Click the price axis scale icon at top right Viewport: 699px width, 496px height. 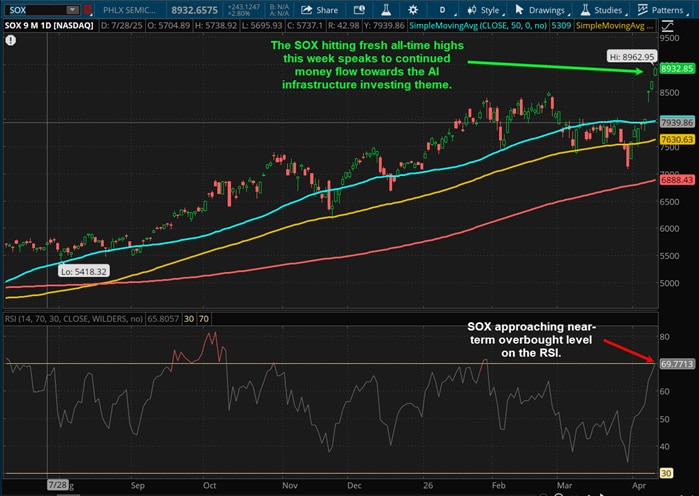click(667, 27)
